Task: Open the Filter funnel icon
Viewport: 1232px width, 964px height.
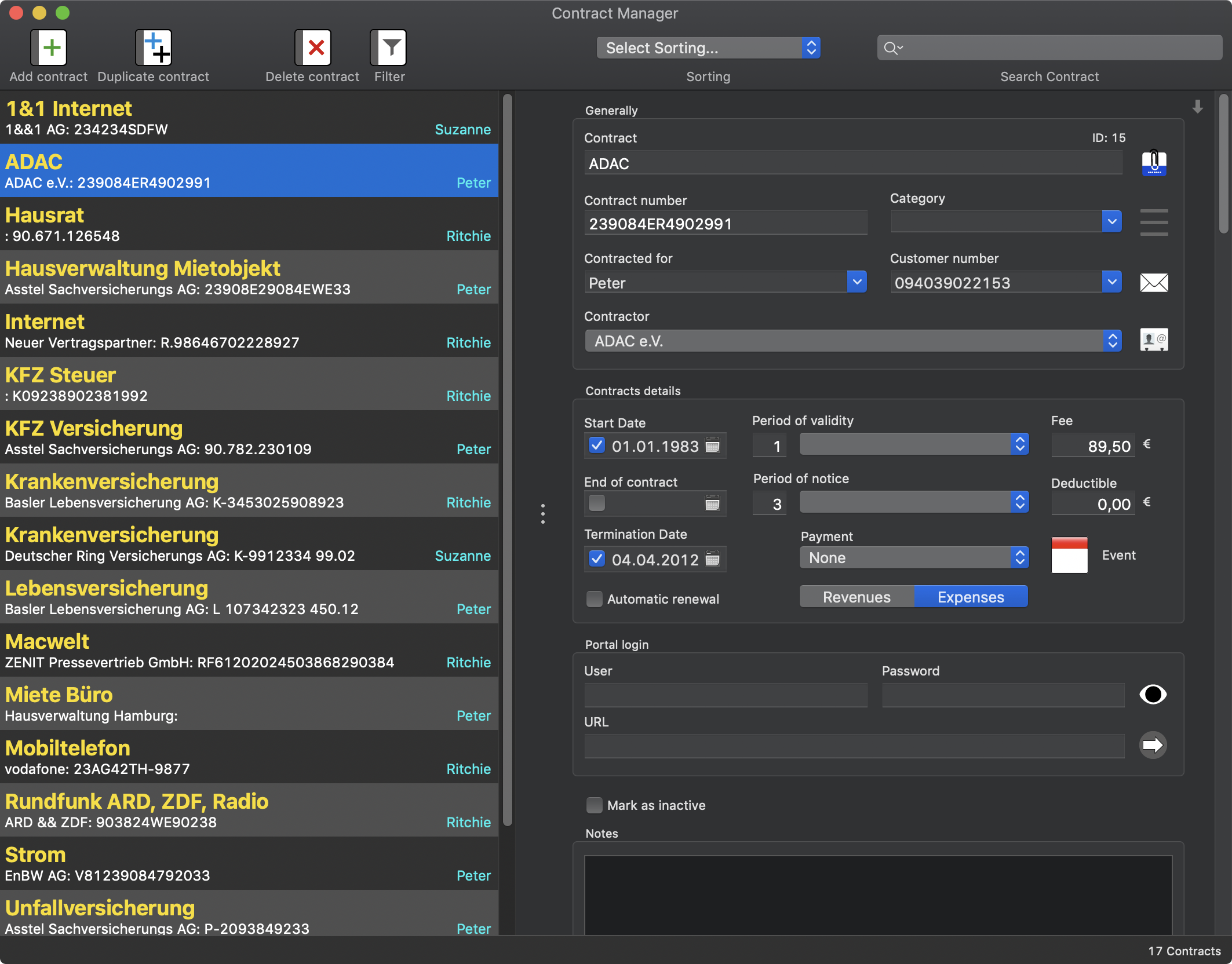Action: tap(389, 48)
